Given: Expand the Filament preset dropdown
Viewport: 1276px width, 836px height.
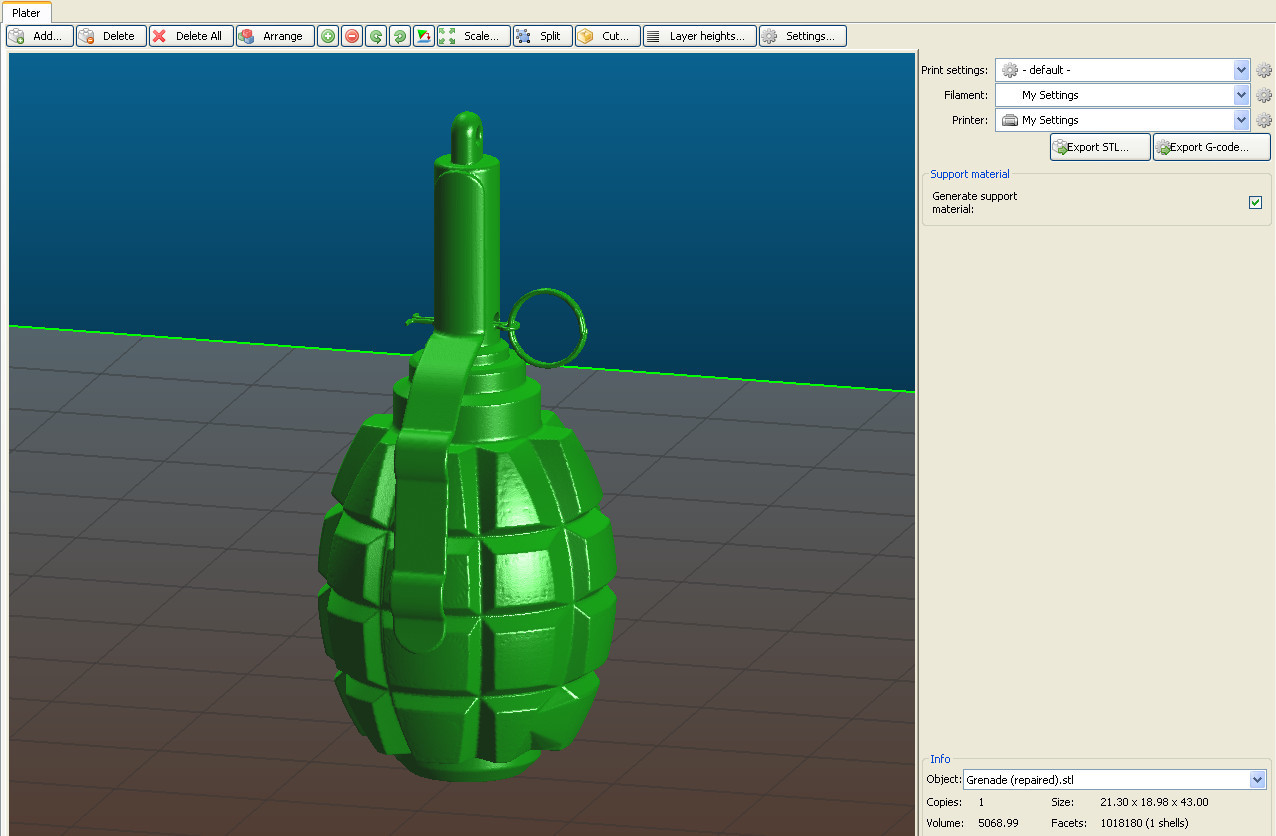Looking at the screenshot, I should 1241,95.
